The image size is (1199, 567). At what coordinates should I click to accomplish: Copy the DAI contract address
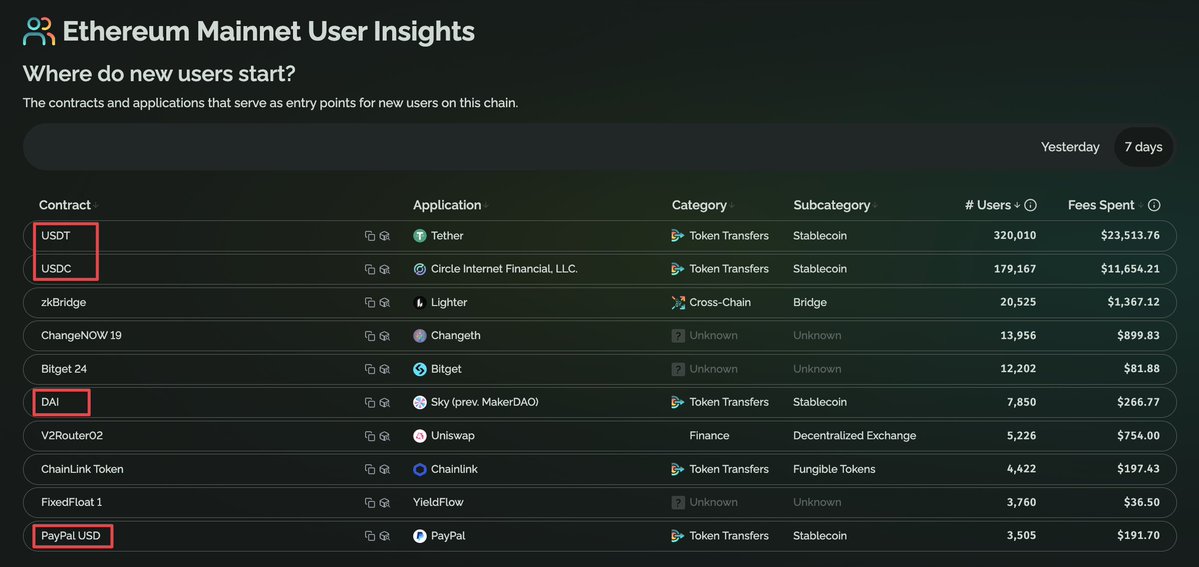[x=370, y=402]
